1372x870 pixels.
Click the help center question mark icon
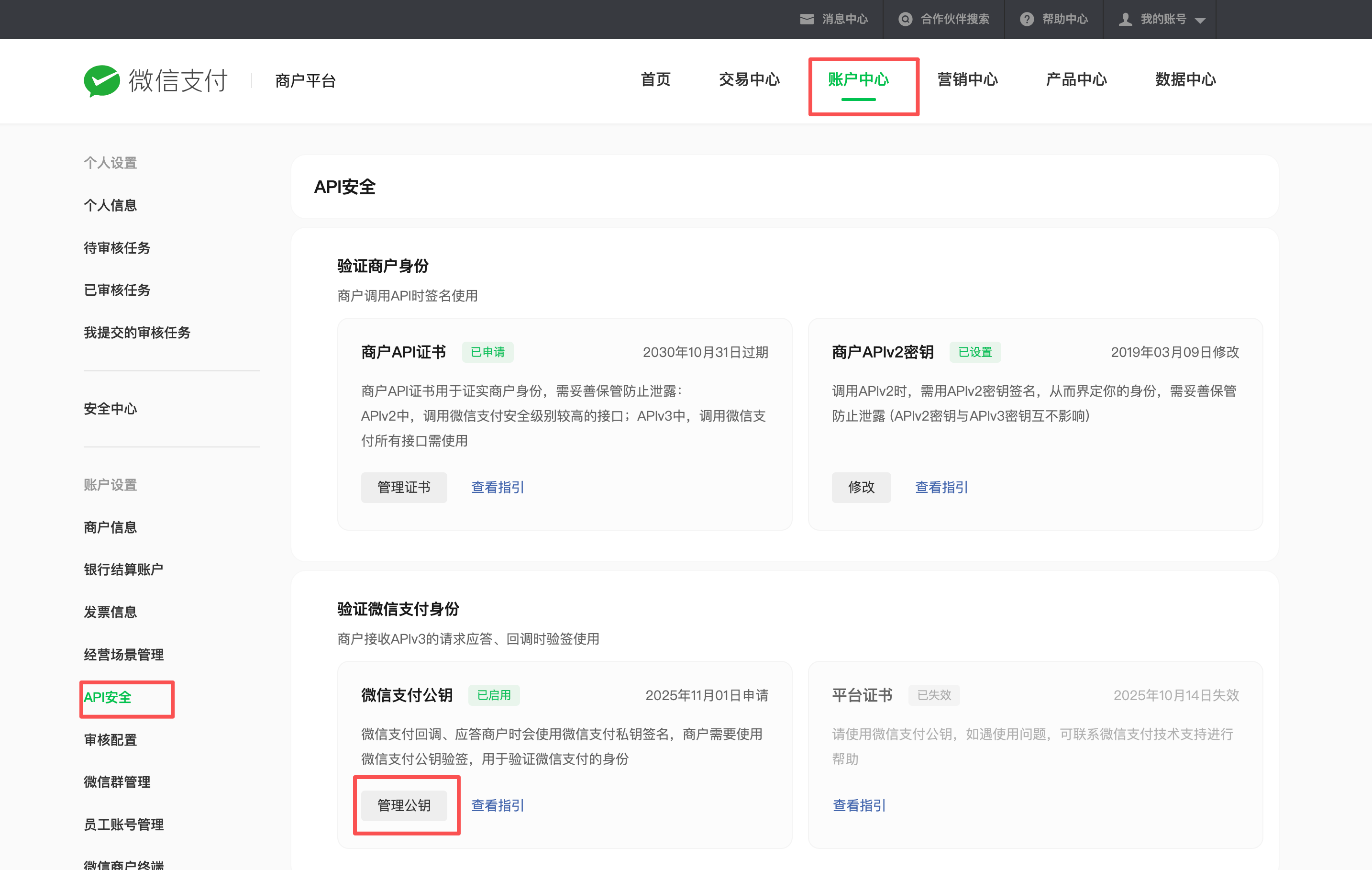pos(1026,20)
